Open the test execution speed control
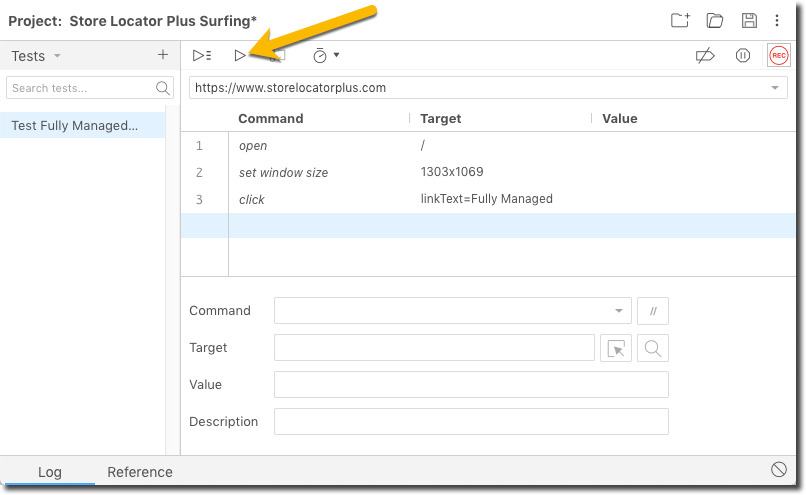Screen dimensions: 806x495 pos(325,56)
